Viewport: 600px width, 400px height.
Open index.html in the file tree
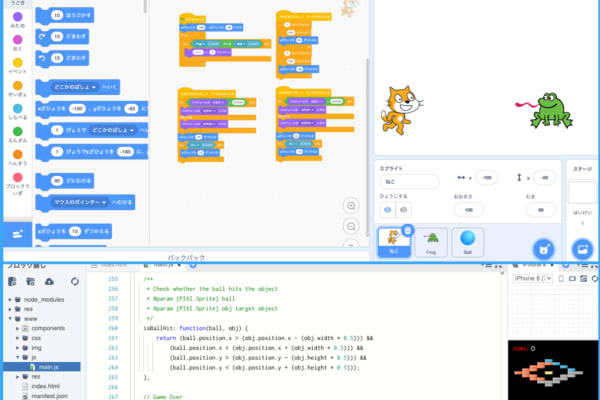tap(46, 385)
